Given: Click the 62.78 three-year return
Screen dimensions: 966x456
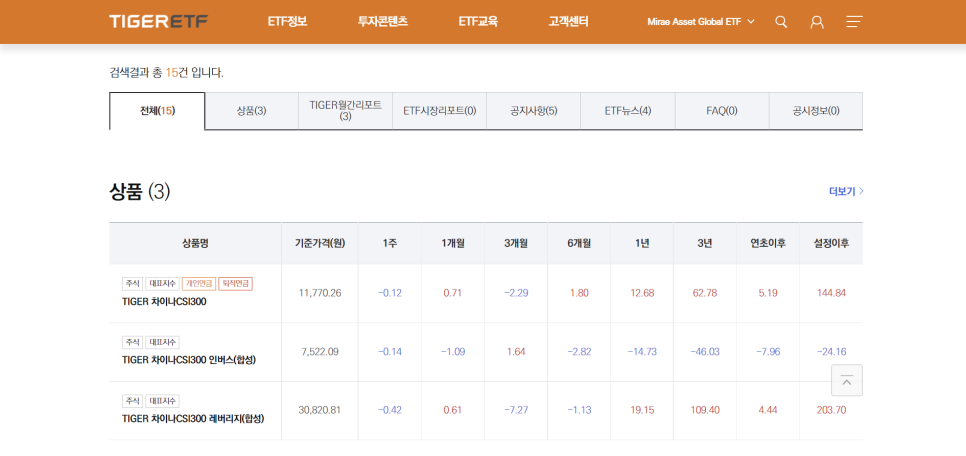Looking at the screenshot, I should pos(705,293).
